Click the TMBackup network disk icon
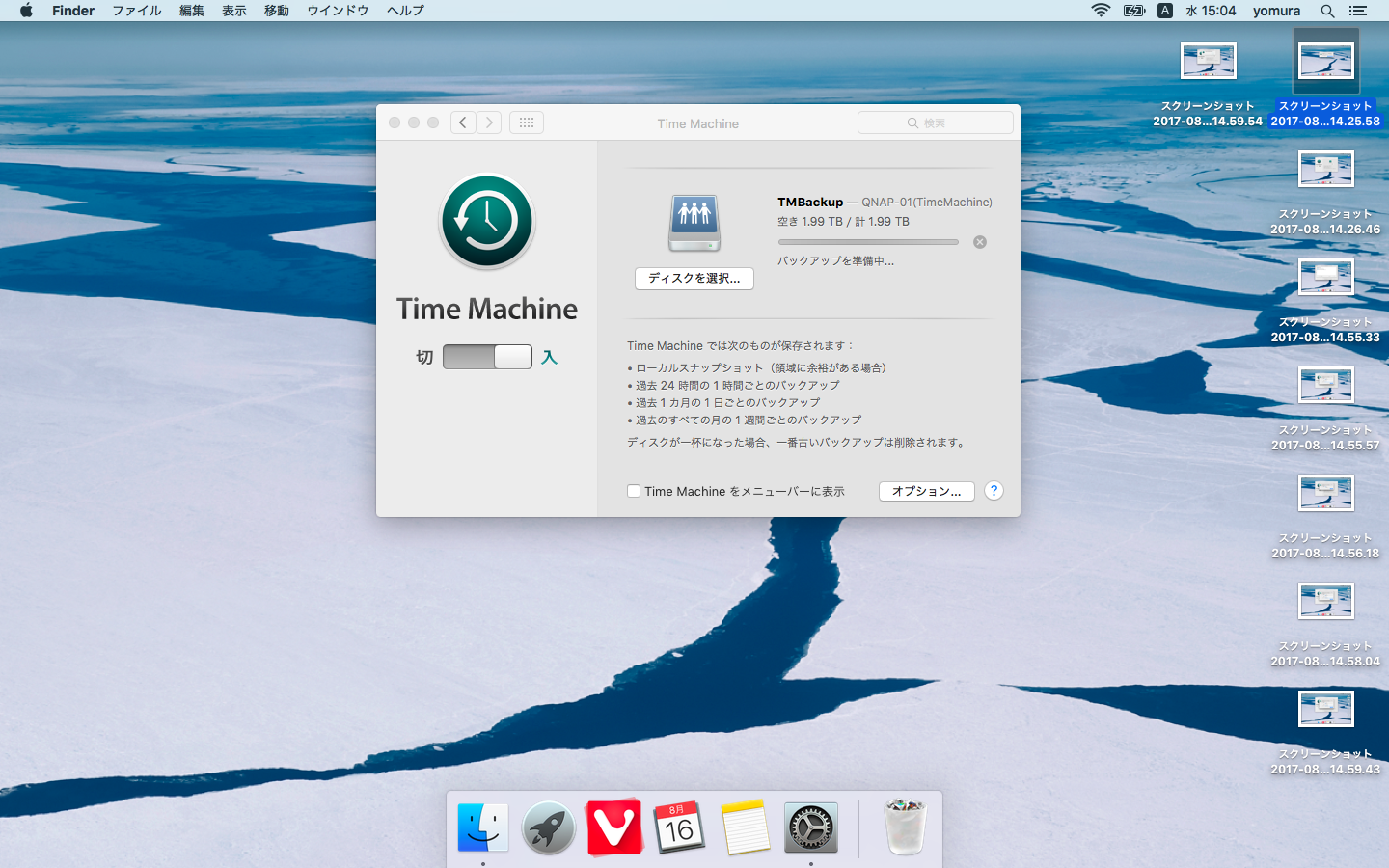The image size is (1389, 868). point(694,223)
